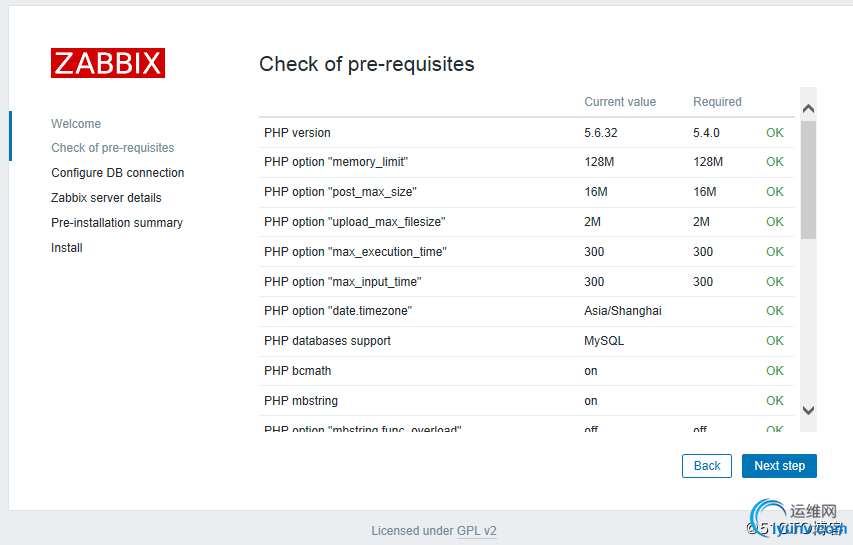This screenshot has width=853, height=545.
Task: Select Configure DB connection step
Action: 118,173
